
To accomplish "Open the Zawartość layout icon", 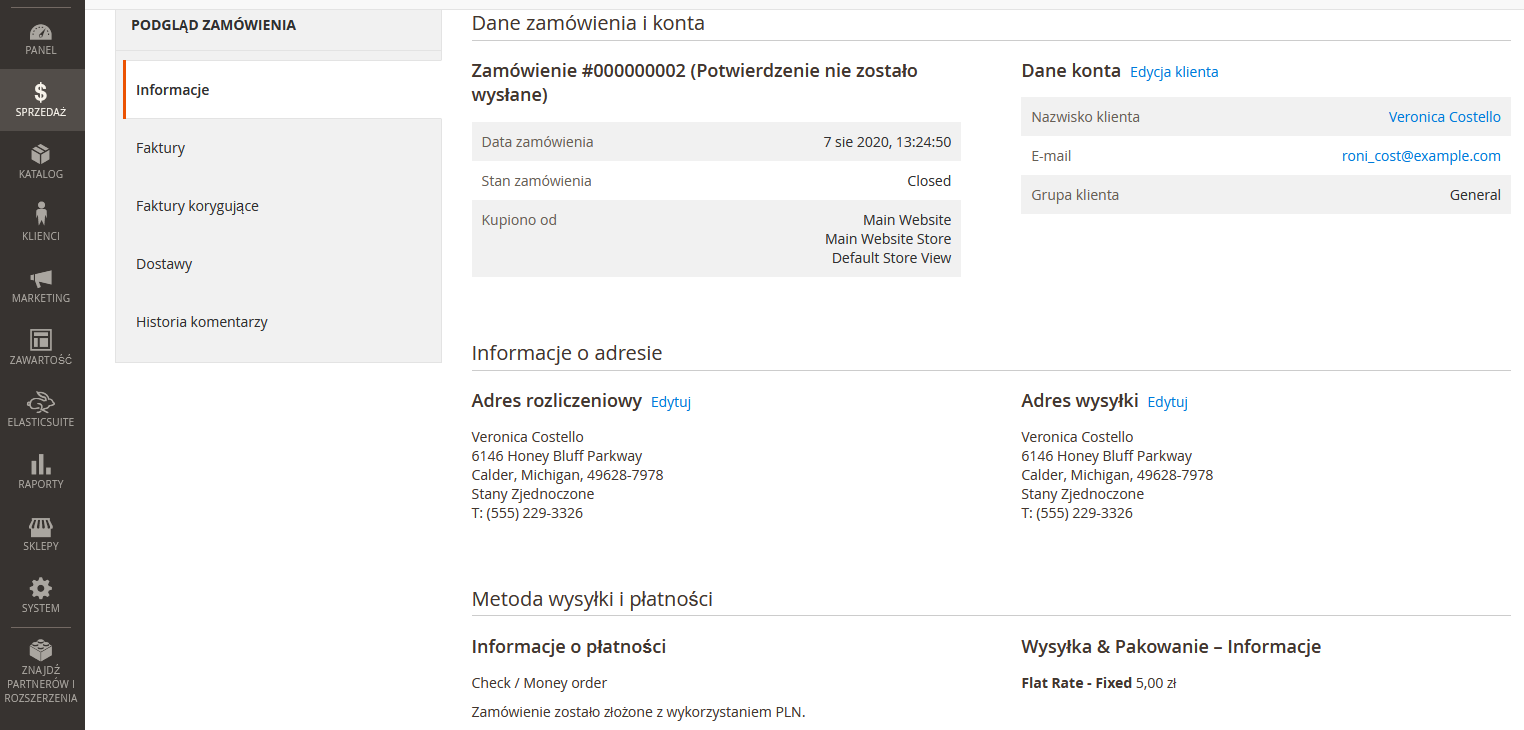I will 41,341.
